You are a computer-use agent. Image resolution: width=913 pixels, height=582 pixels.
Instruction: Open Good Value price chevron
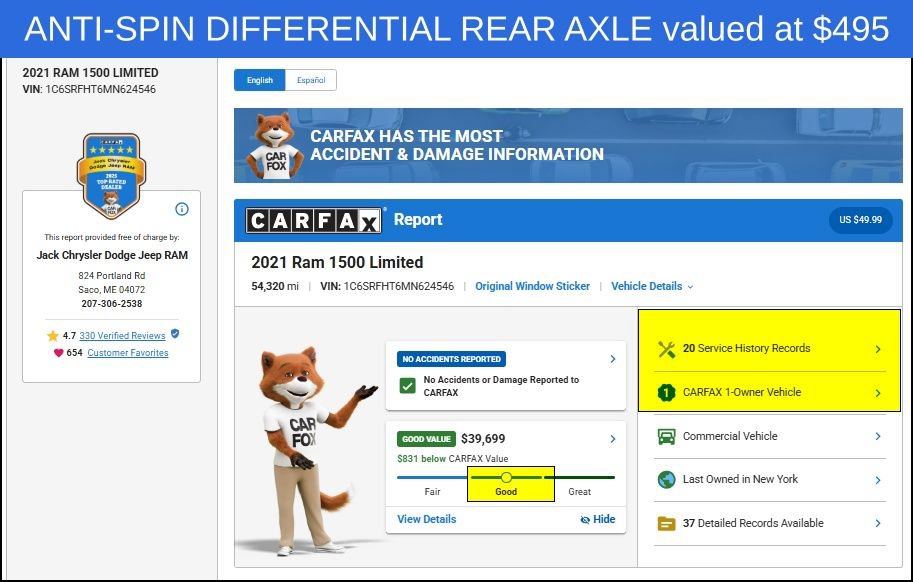[x=613, y=439]
